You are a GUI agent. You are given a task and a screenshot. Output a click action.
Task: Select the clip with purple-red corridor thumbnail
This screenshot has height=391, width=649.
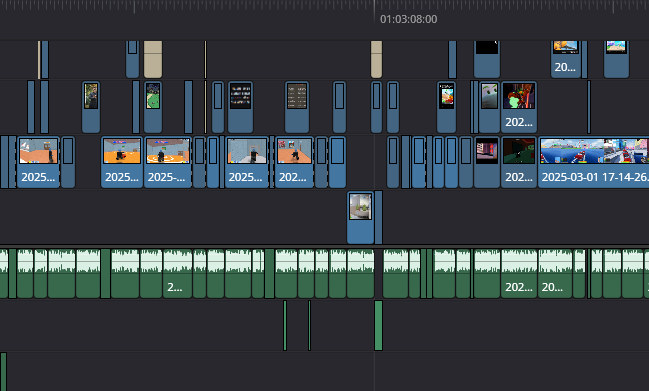click(x=487, y=162)
